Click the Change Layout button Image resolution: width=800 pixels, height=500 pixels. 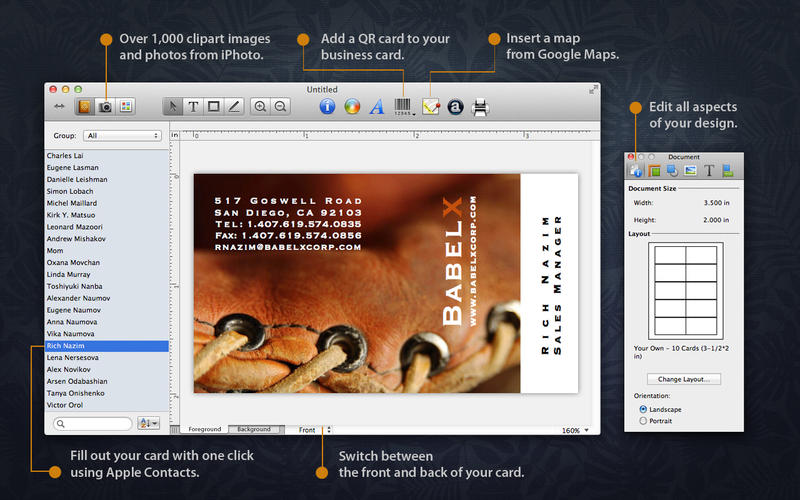click(684, 380)
